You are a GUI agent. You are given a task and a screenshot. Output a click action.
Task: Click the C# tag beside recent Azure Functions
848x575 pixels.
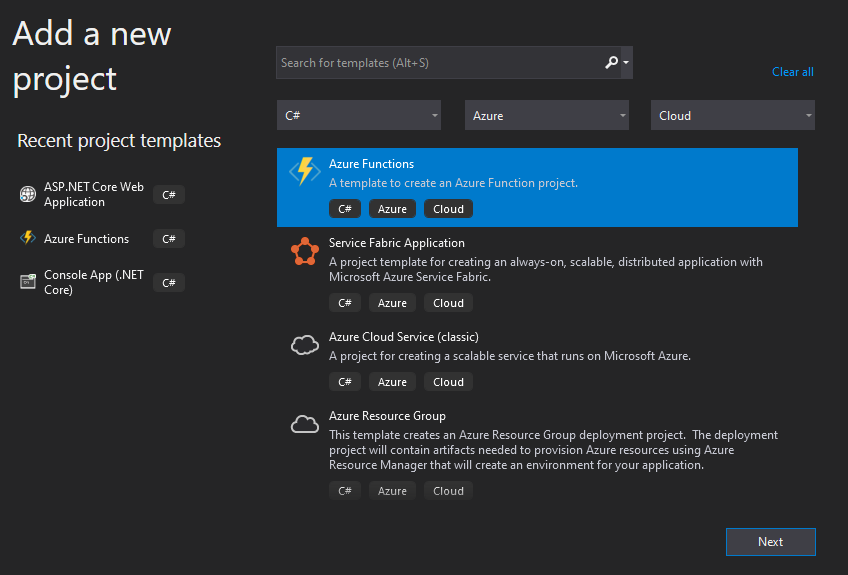(x=169, y=239)
